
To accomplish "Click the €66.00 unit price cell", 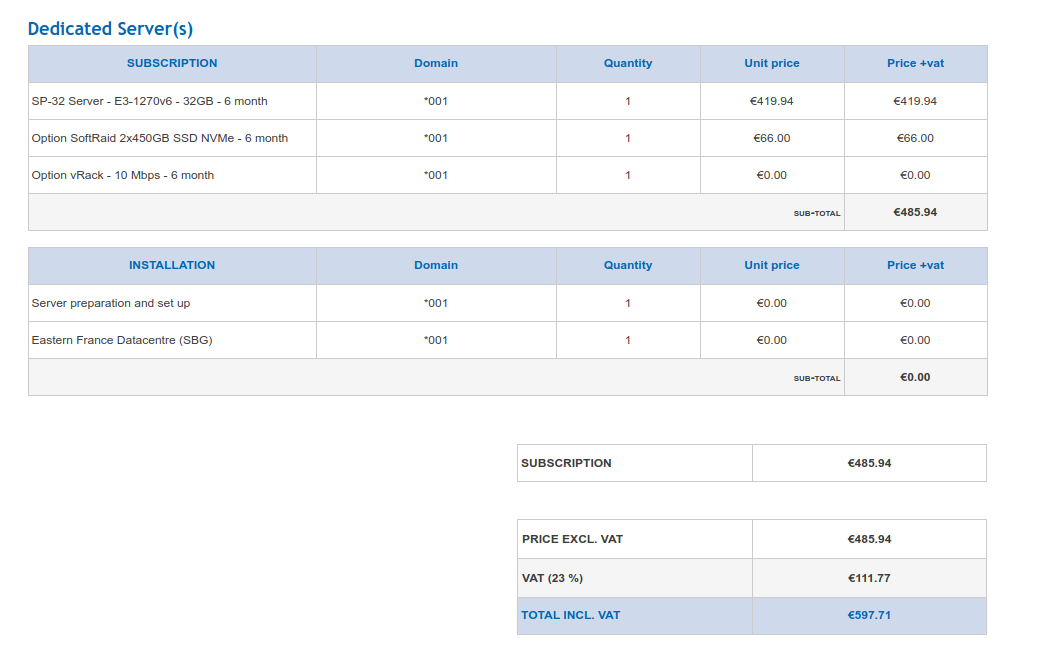I will tap(772, 139).
